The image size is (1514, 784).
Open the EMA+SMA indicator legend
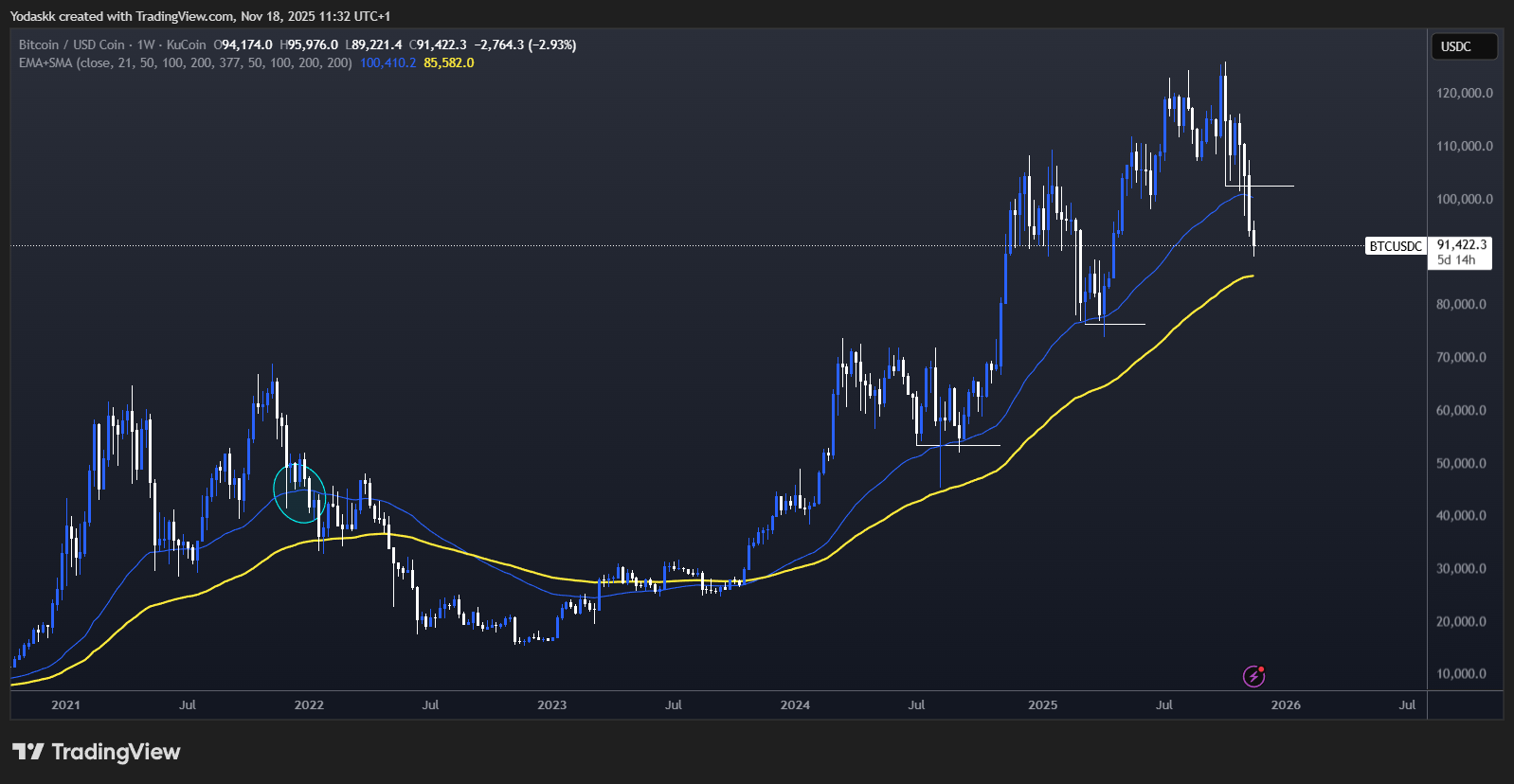tap(185, 63)
